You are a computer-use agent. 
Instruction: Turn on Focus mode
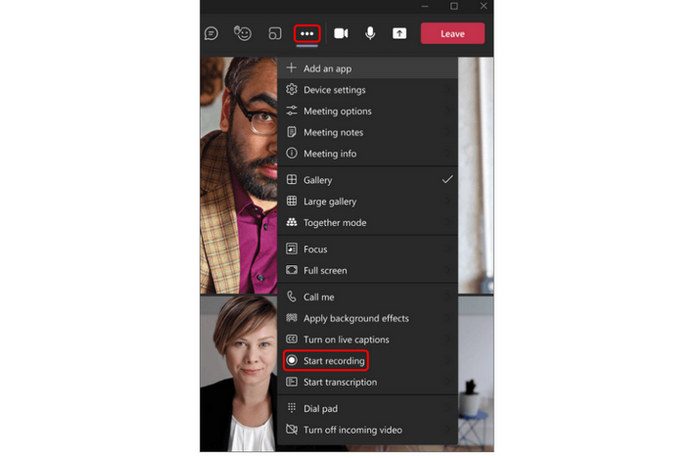click(367, 249)
